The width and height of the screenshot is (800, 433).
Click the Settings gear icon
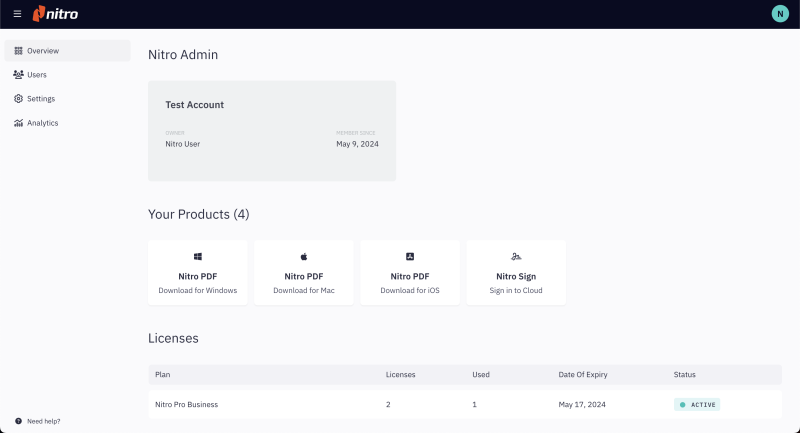tap(18, 98)
